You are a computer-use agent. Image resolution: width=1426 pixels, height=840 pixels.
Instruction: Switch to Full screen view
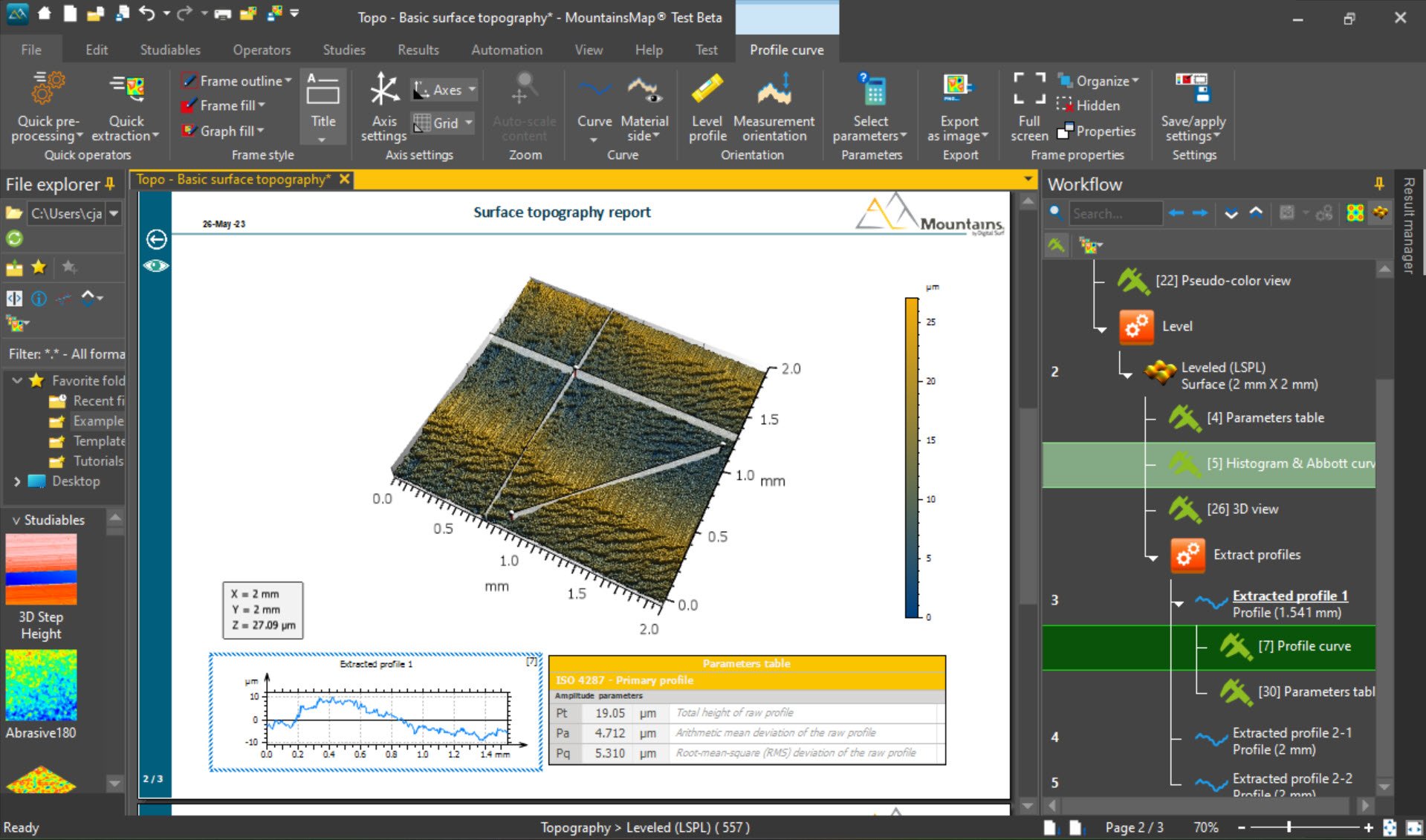click(x=1029, y=107)
